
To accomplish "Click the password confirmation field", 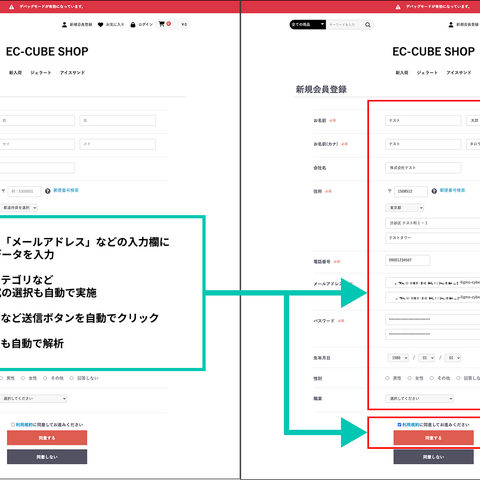I will click(433, 334).
